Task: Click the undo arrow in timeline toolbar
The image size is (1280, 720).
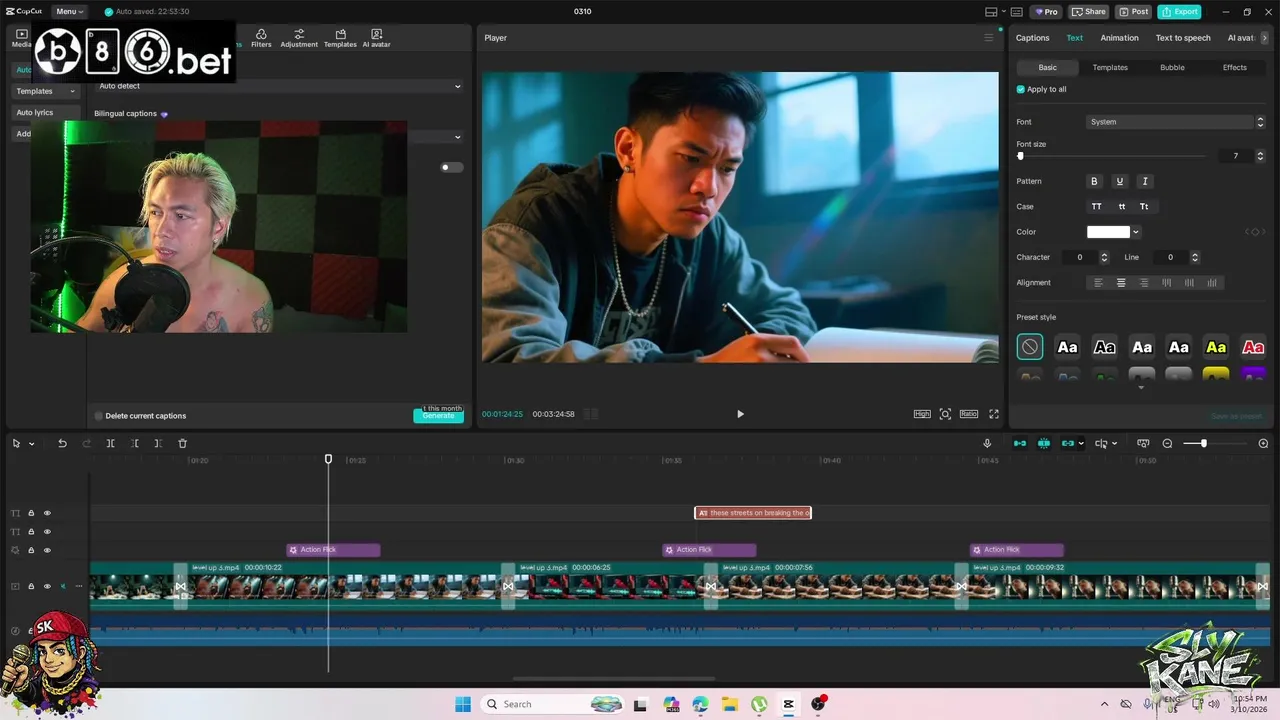Action: (62, 443)
